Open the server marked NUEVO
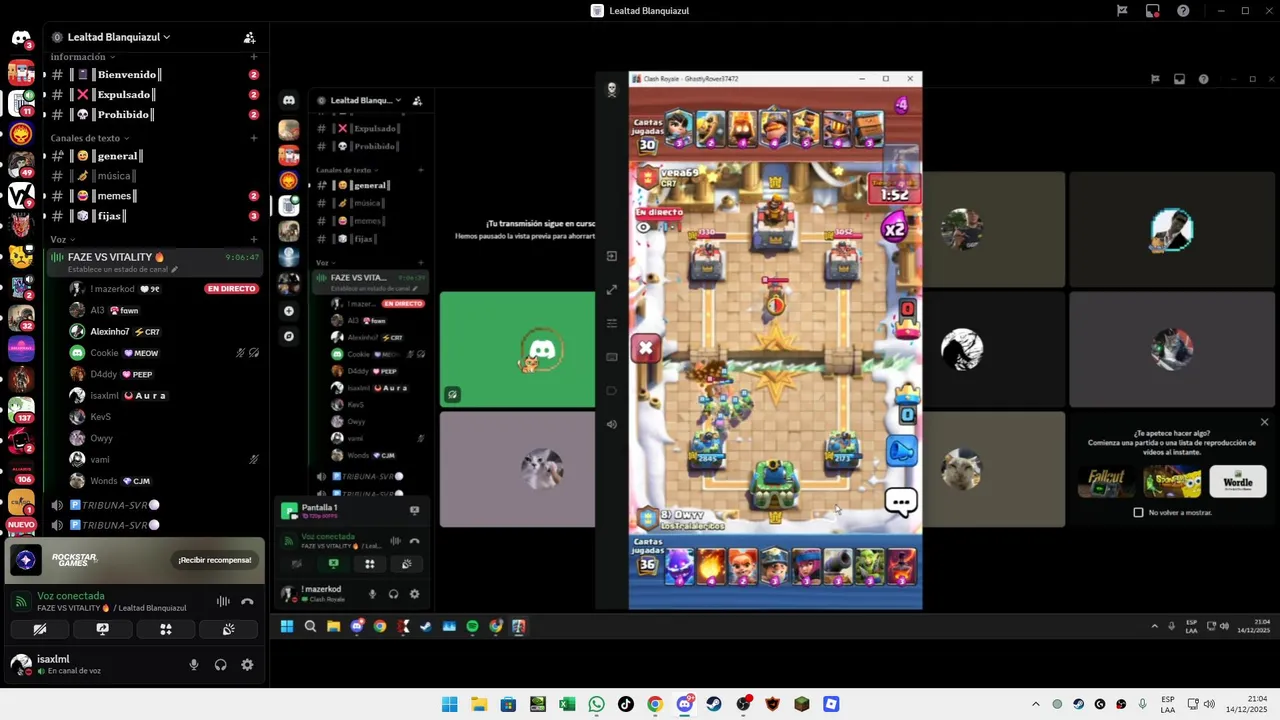Screen dimensions: 1280x720 [x=21, y=525]
